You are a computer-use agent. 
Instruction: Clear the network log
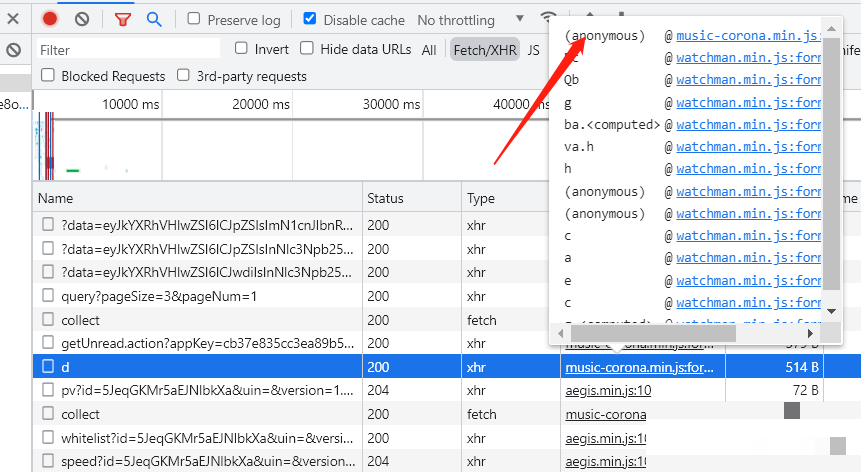pyautogui.click(x=82, y=19)
